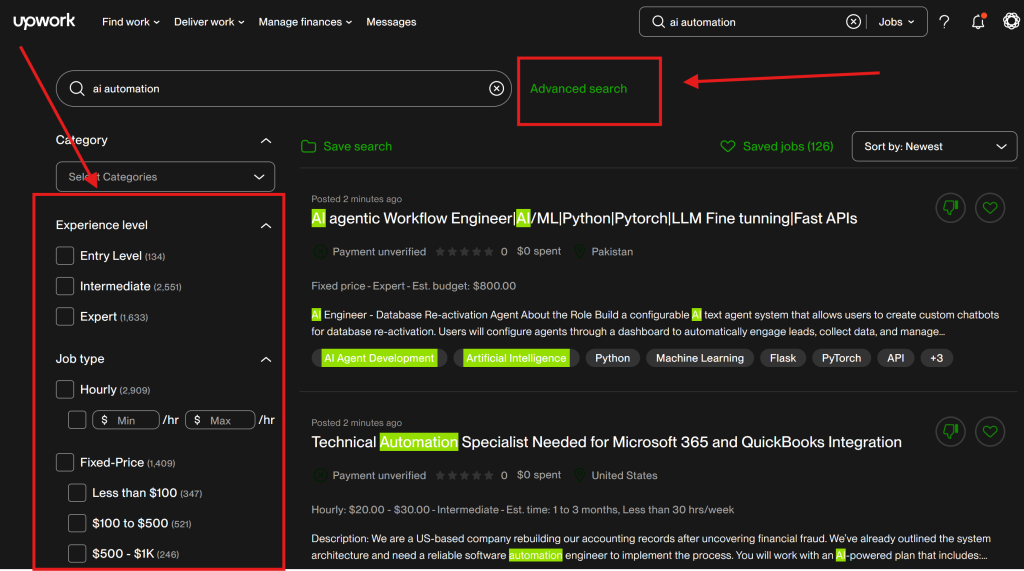The image size is (1024, 571).
Task: Check the Intermediate experience filter
Action: (65, 286)
